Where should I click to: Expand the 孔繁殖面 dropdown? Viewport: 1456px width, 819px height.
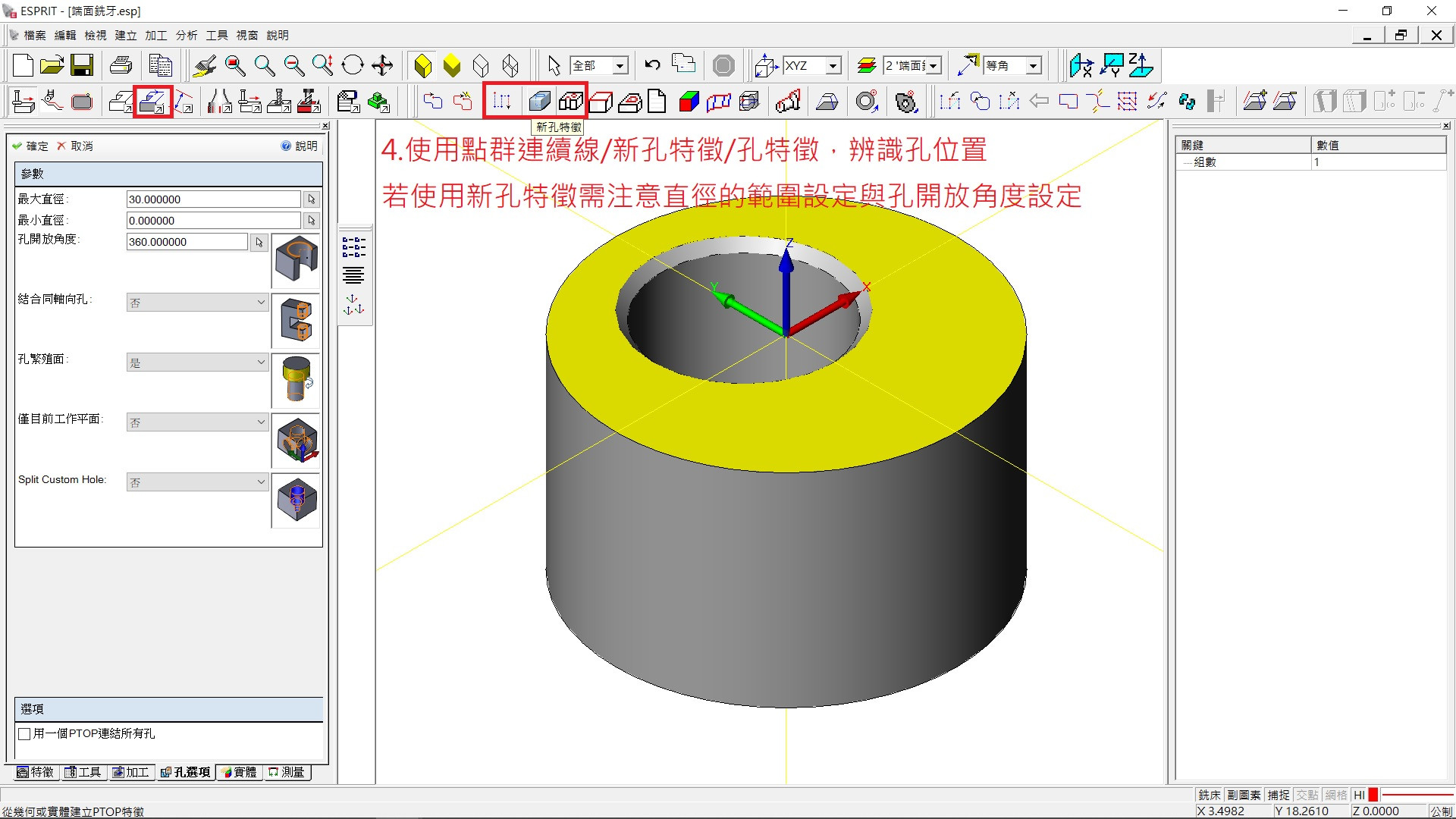(197, 362)
